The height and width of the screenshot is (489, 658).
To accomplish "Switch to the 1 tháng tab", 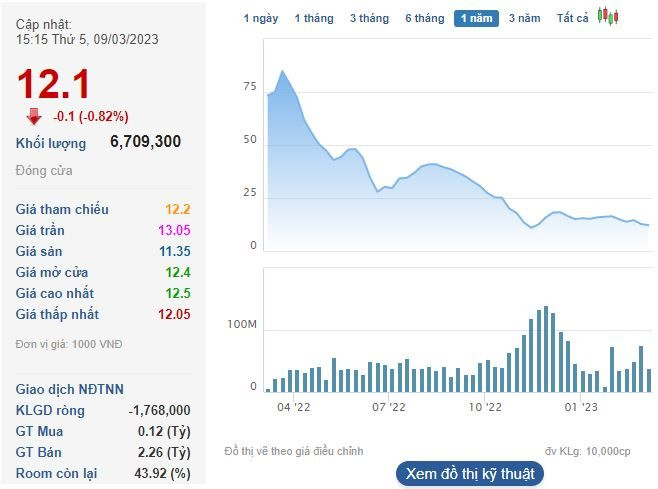I will [x=314, y=18].
